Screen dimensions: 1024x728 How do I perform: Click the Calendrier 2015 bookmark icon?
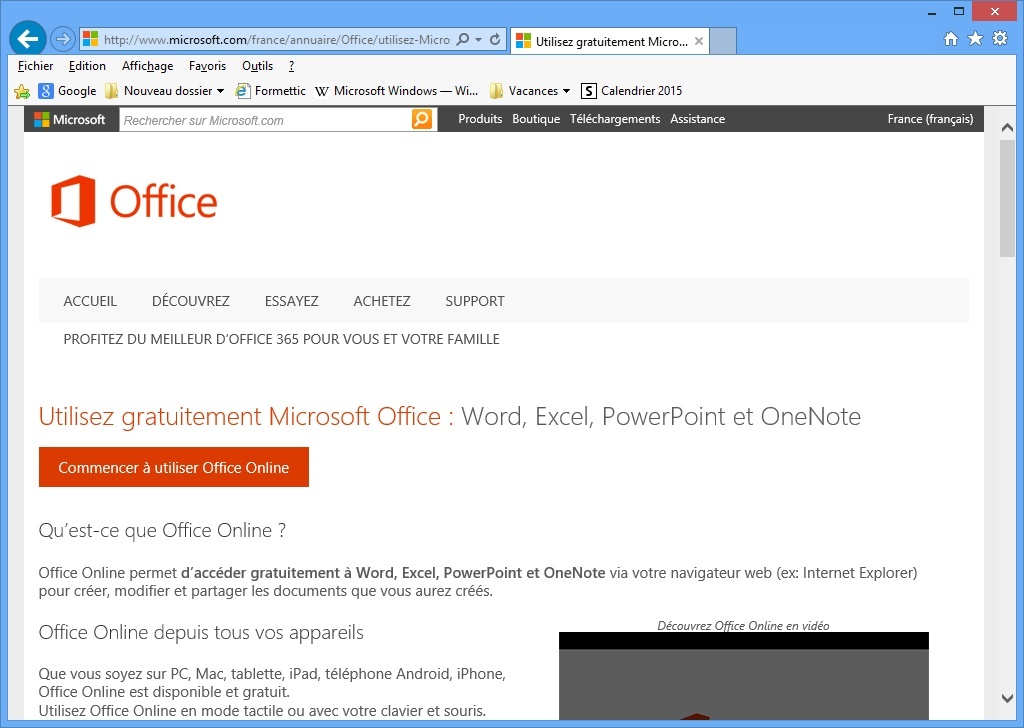pyautogui.click(x=588, y=91)
